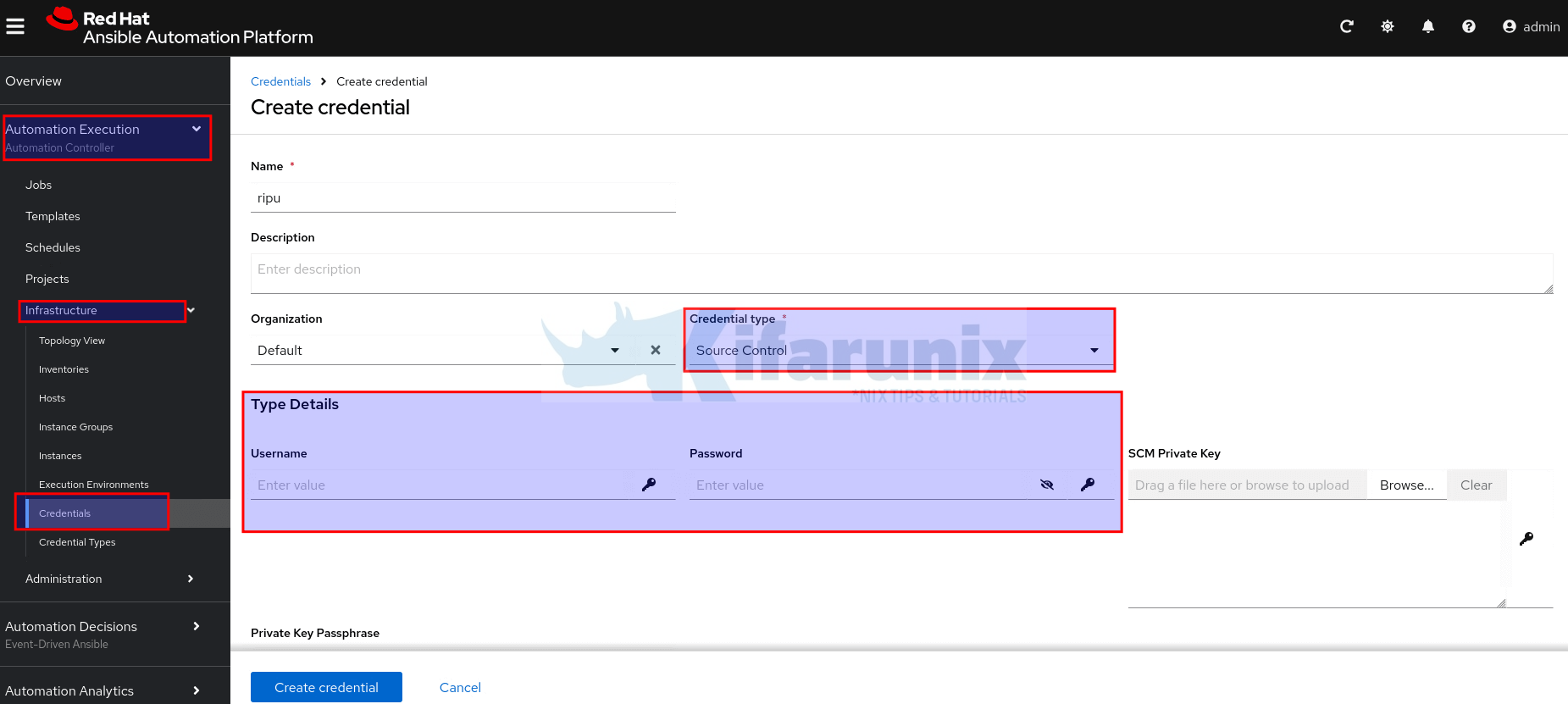1568x704 pixels.
Task: Expand the Automation Analytics section
Action: click(197, 690)
